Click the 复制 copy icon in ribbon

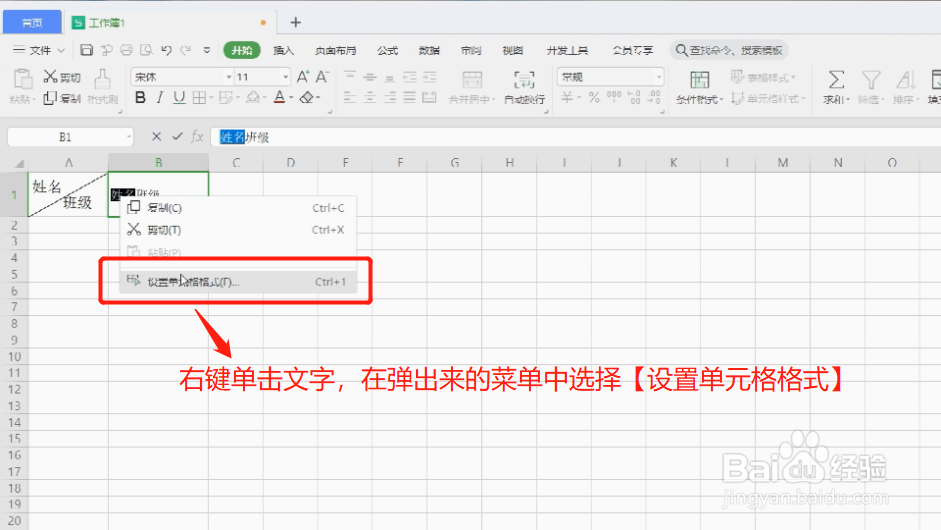(x=50, y=98)
